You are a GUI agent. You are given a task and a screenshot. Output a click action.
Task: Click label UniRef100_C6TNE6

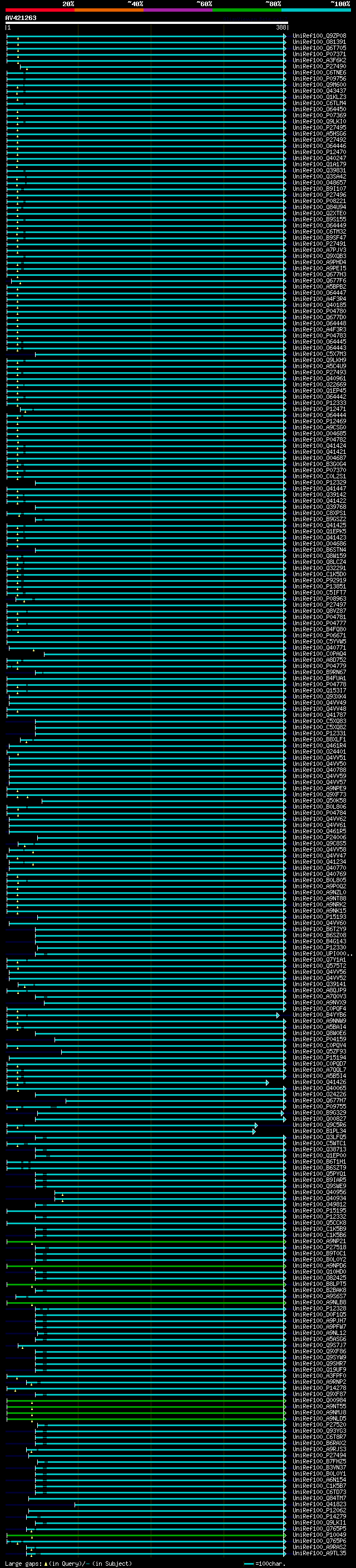[x=319, y=72]
